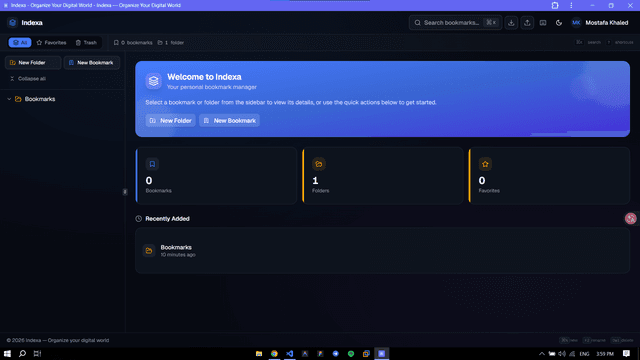Click the delete shortcut hint in footer

click(622, 340)
